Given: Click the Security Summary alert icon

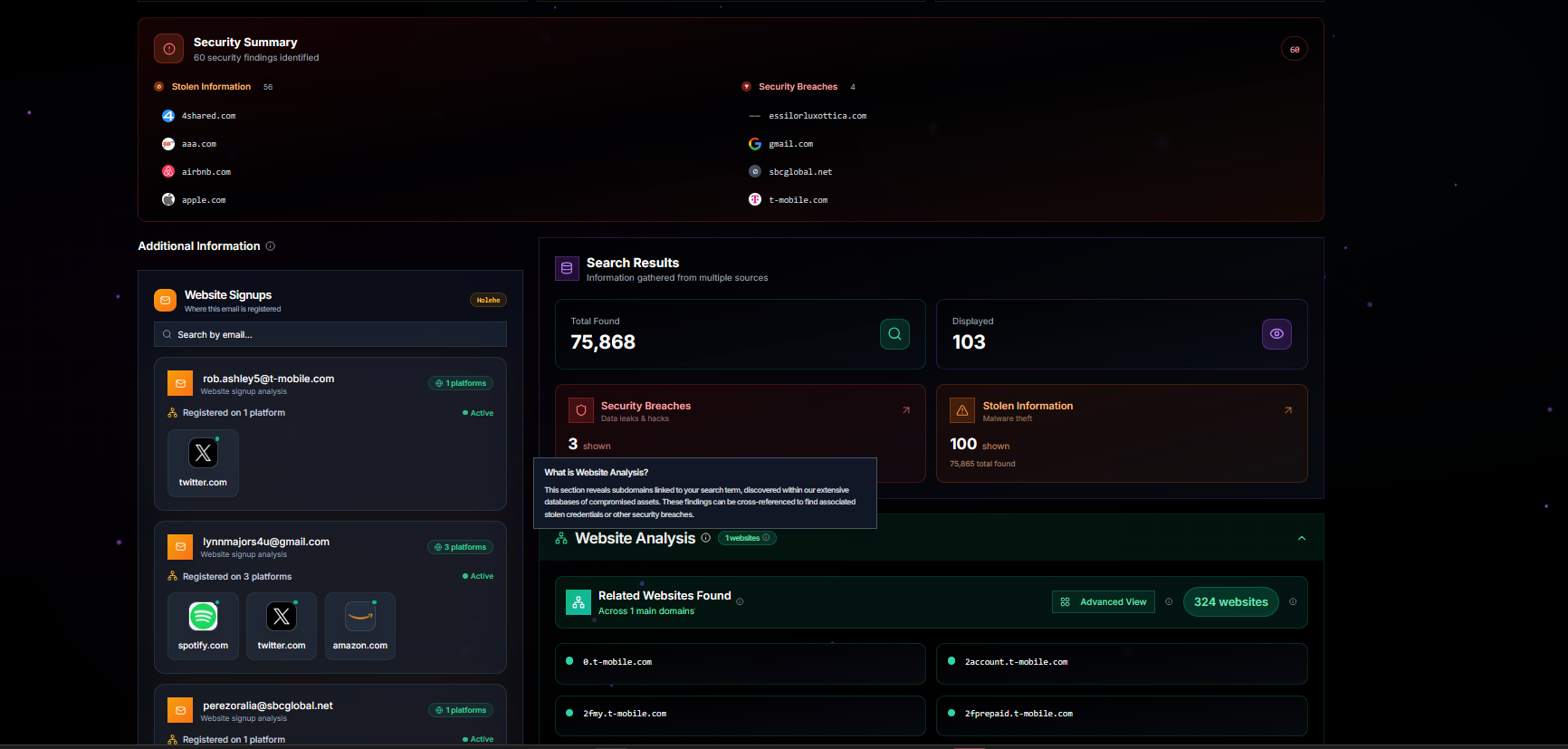Looking at the screenshot, I should pyautogui.click(x=168, y=49).
